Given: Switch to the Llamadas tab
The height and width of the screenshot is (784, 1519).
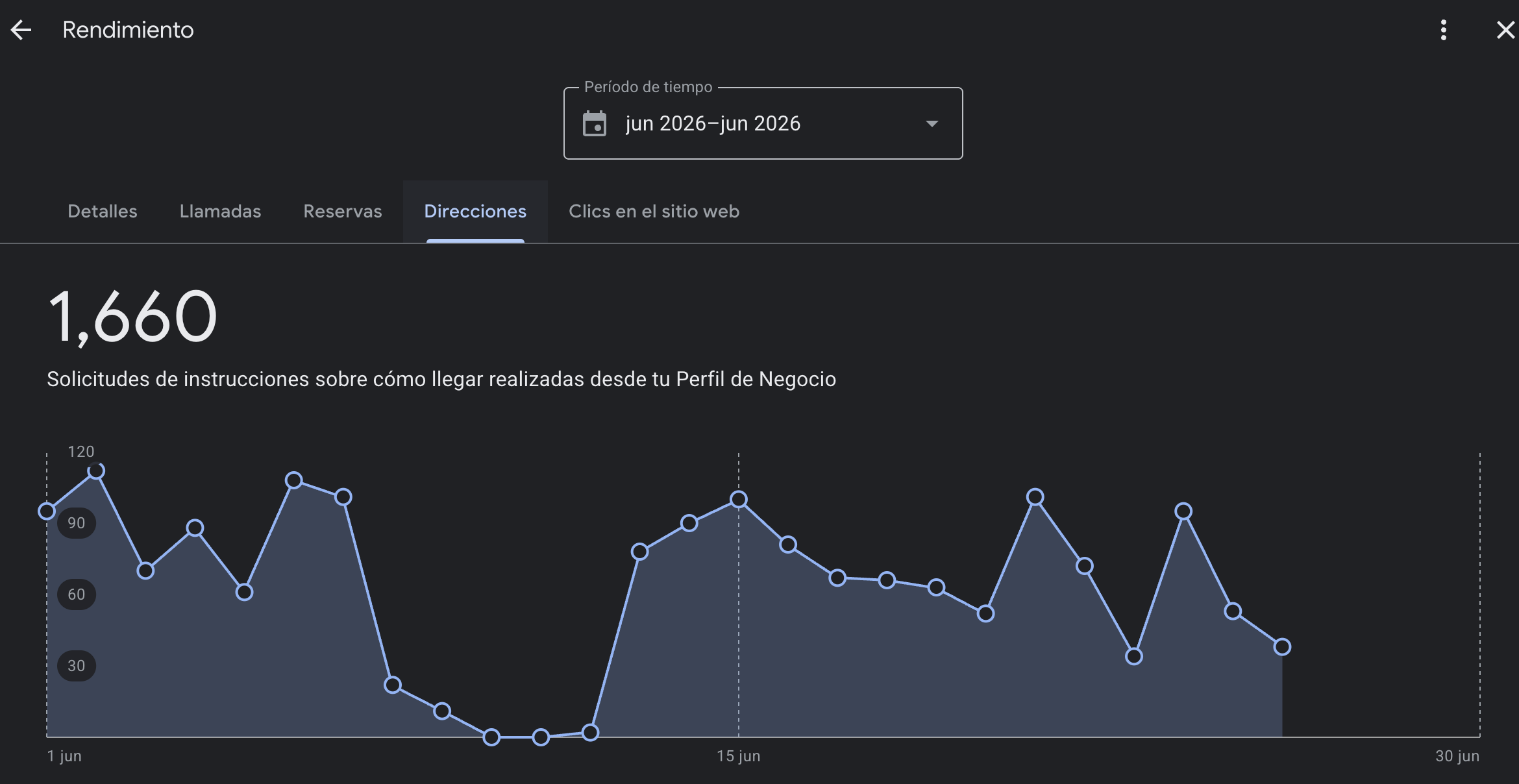Looking at the screenshot, I should point(220,212).
